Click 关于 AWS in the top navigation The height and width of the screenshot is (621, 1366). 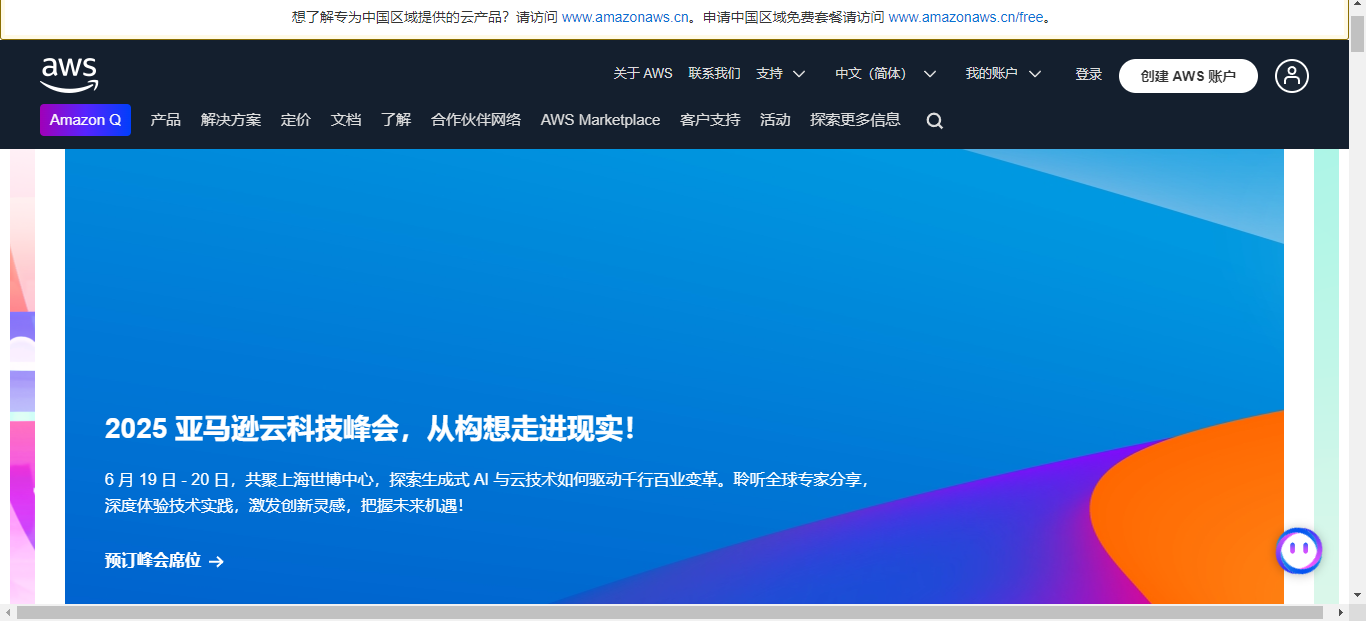(x=642, y=73)
